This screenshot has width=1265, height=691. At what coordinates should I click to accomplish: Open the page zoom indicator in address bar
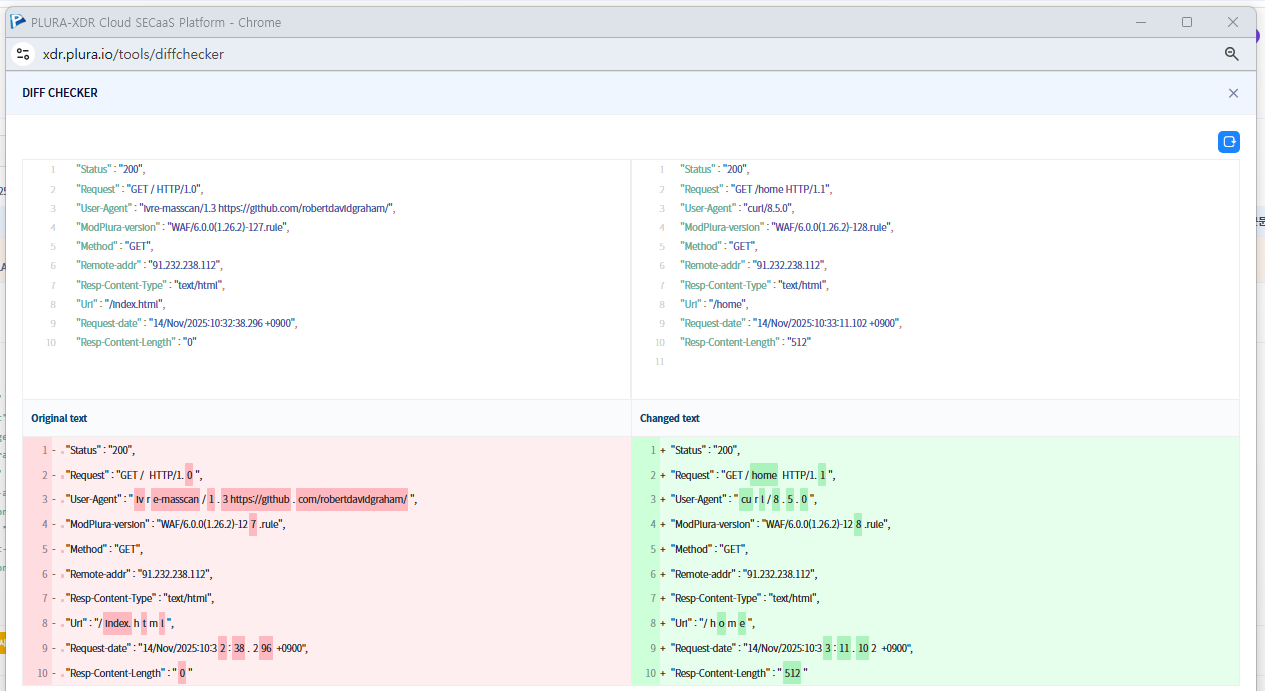pos(1232,54)
